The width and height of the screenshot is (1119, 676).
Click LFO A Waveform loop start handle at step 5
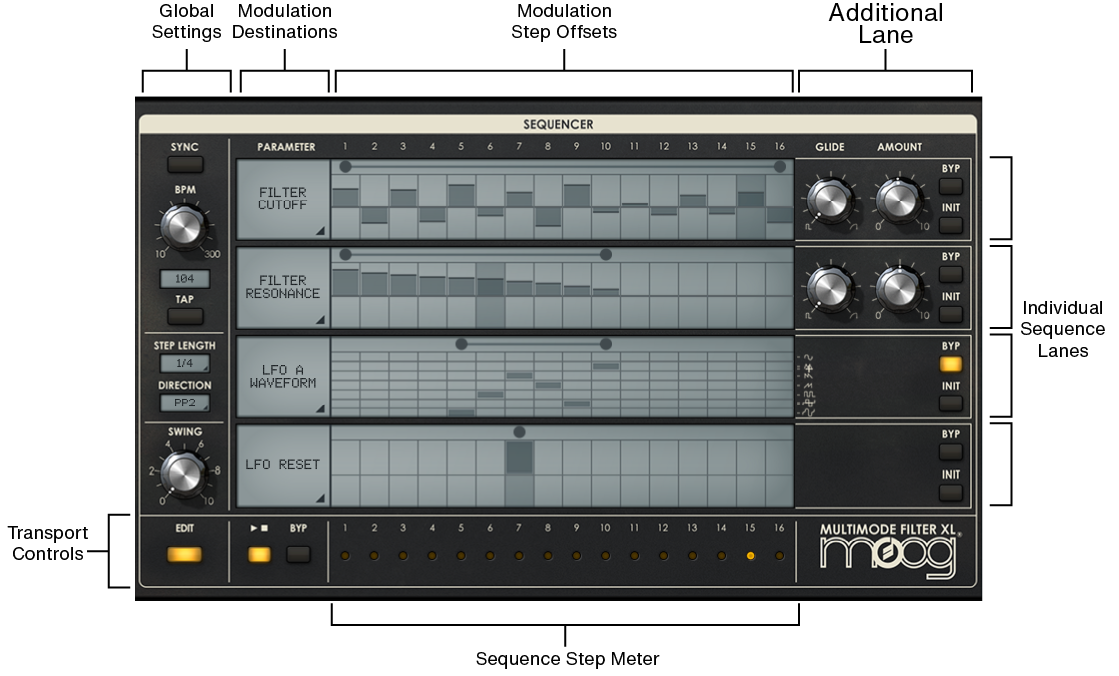click(461, 344)
